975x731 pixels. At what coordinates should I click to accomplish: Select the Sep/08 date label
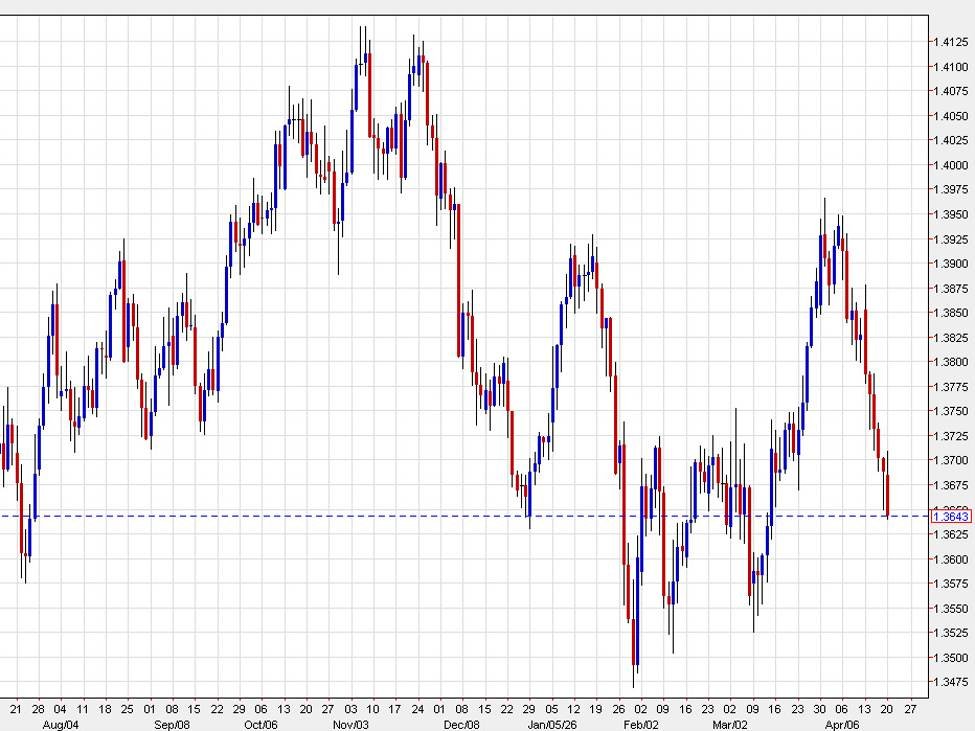[172, 723]
